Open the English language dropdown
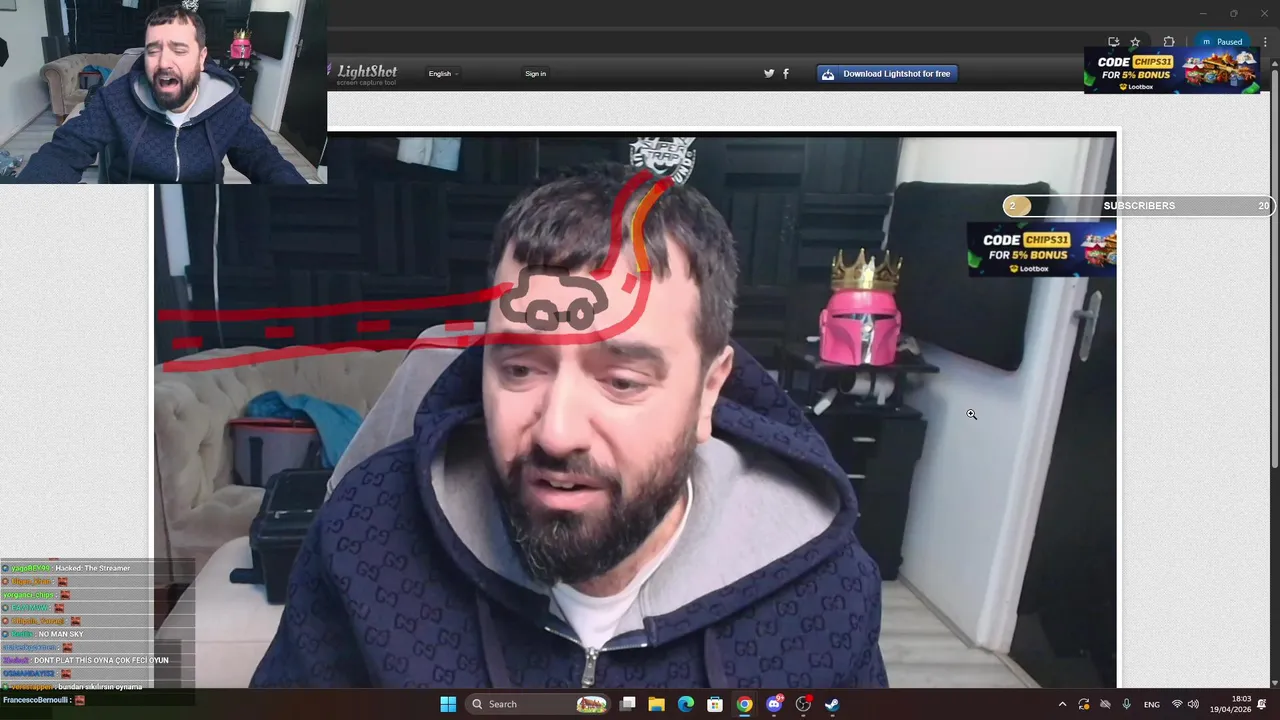This screenshot has width=1280, height=720. coord(443,74)
